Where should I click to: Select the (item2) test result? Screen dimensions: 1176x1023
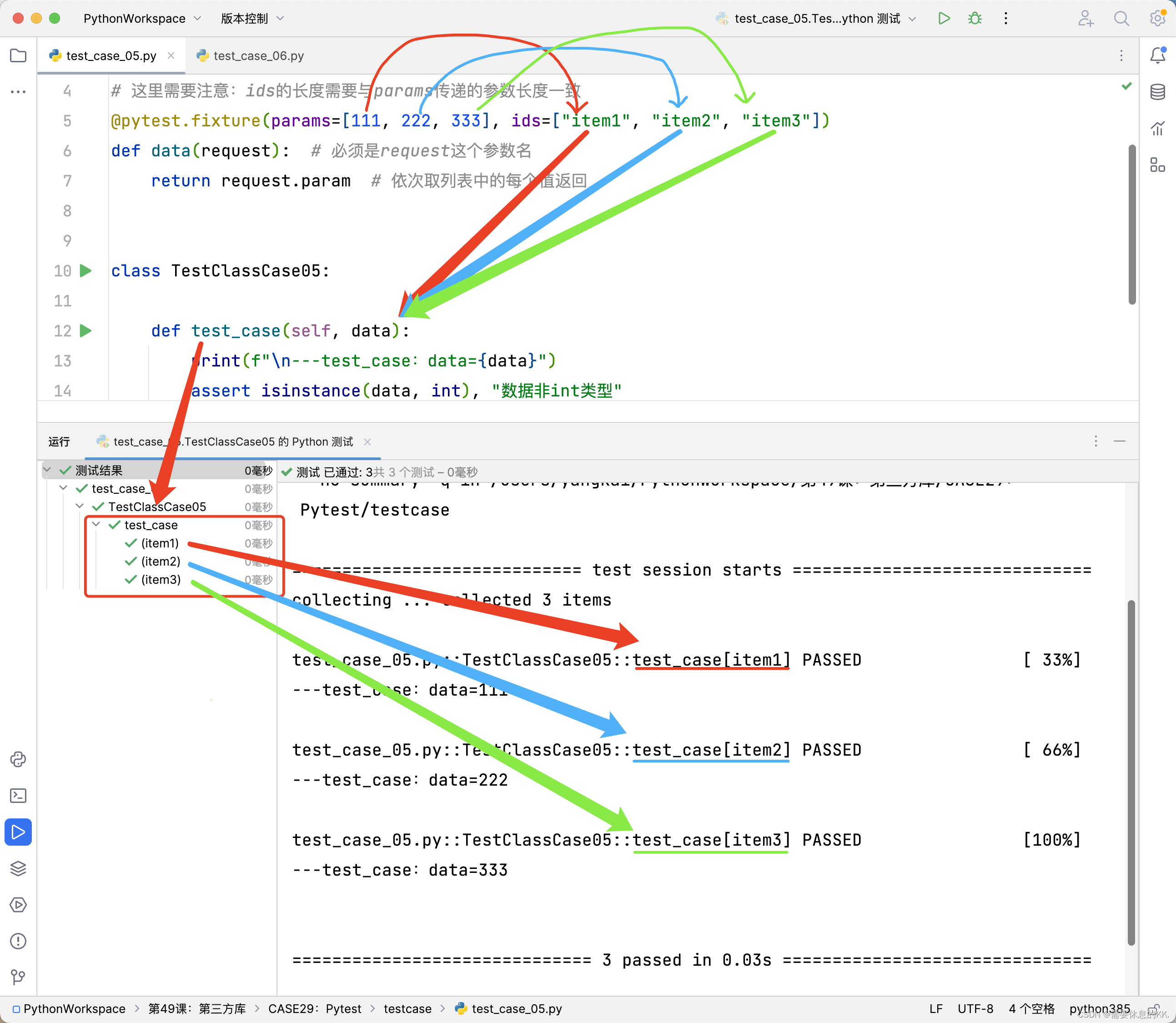161,561
